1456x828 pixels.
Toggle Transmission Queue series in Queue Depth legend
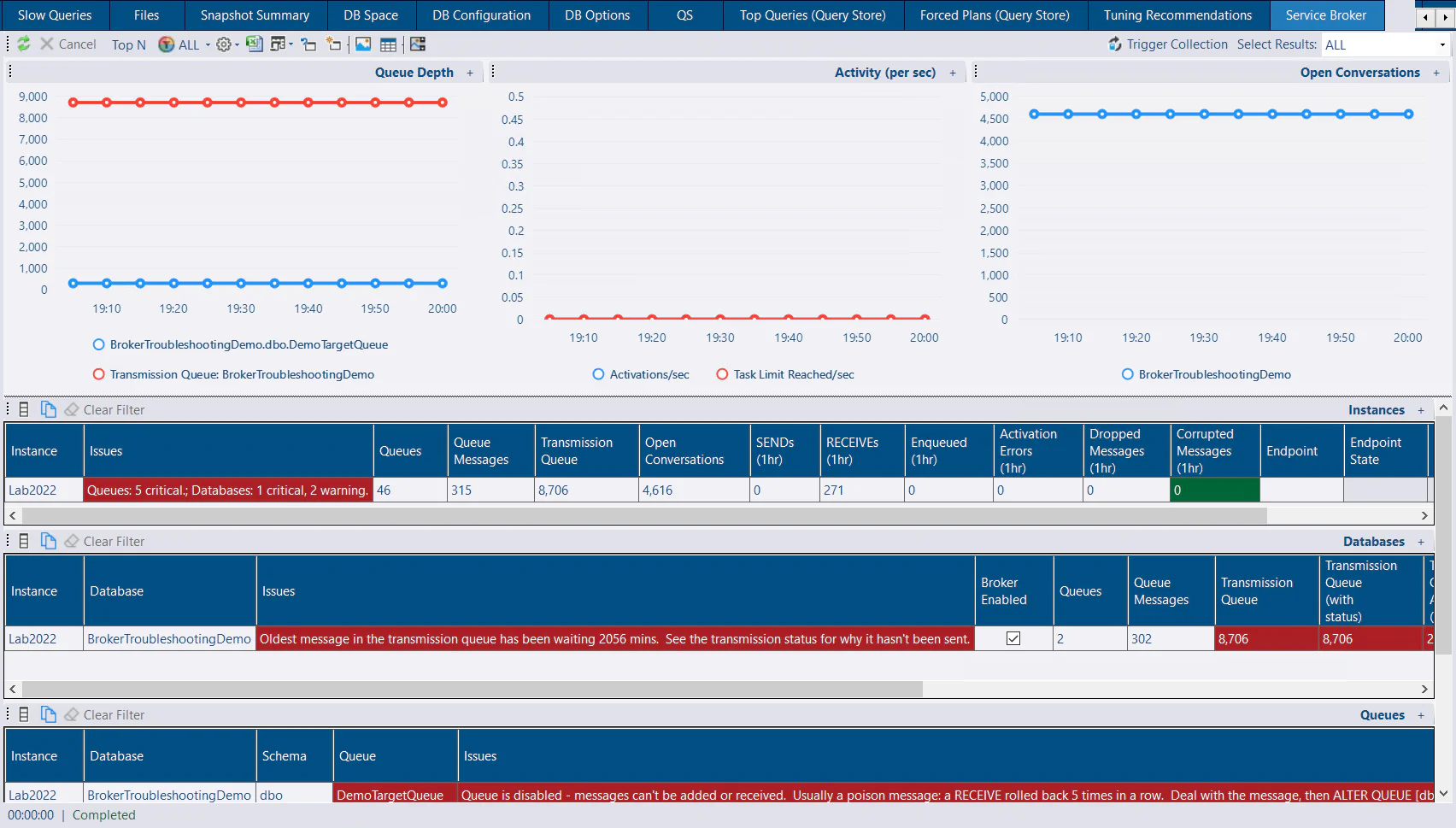[x=233, y=374]
